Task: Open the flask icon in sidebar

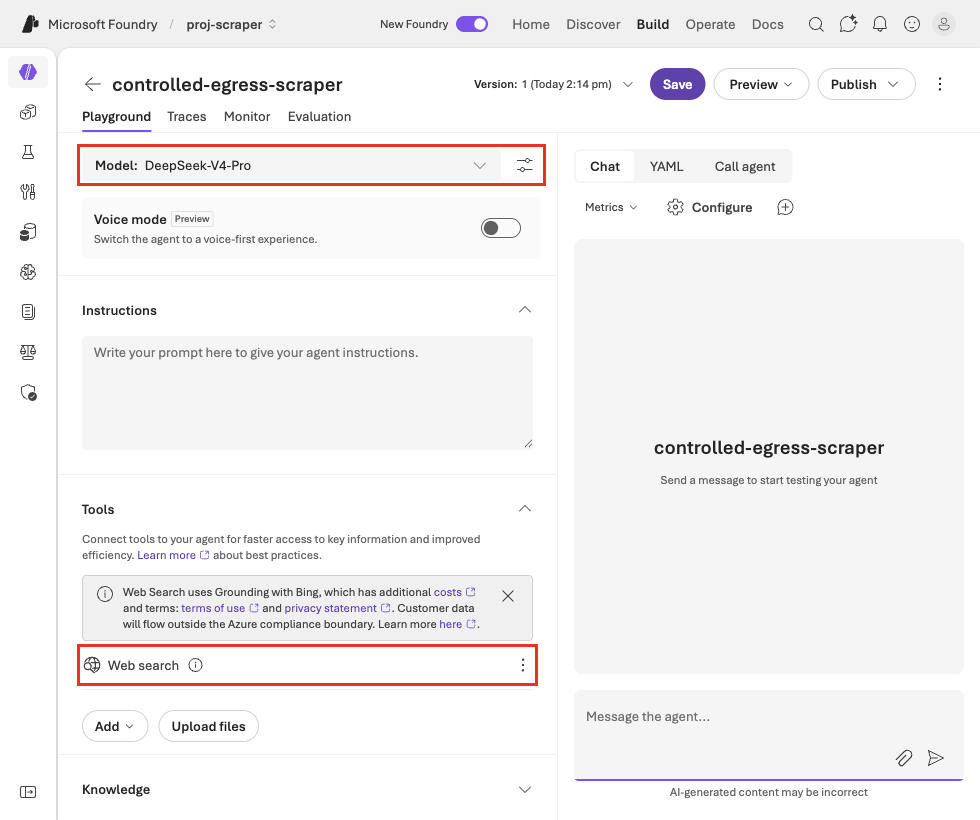Action: (28, 152)
